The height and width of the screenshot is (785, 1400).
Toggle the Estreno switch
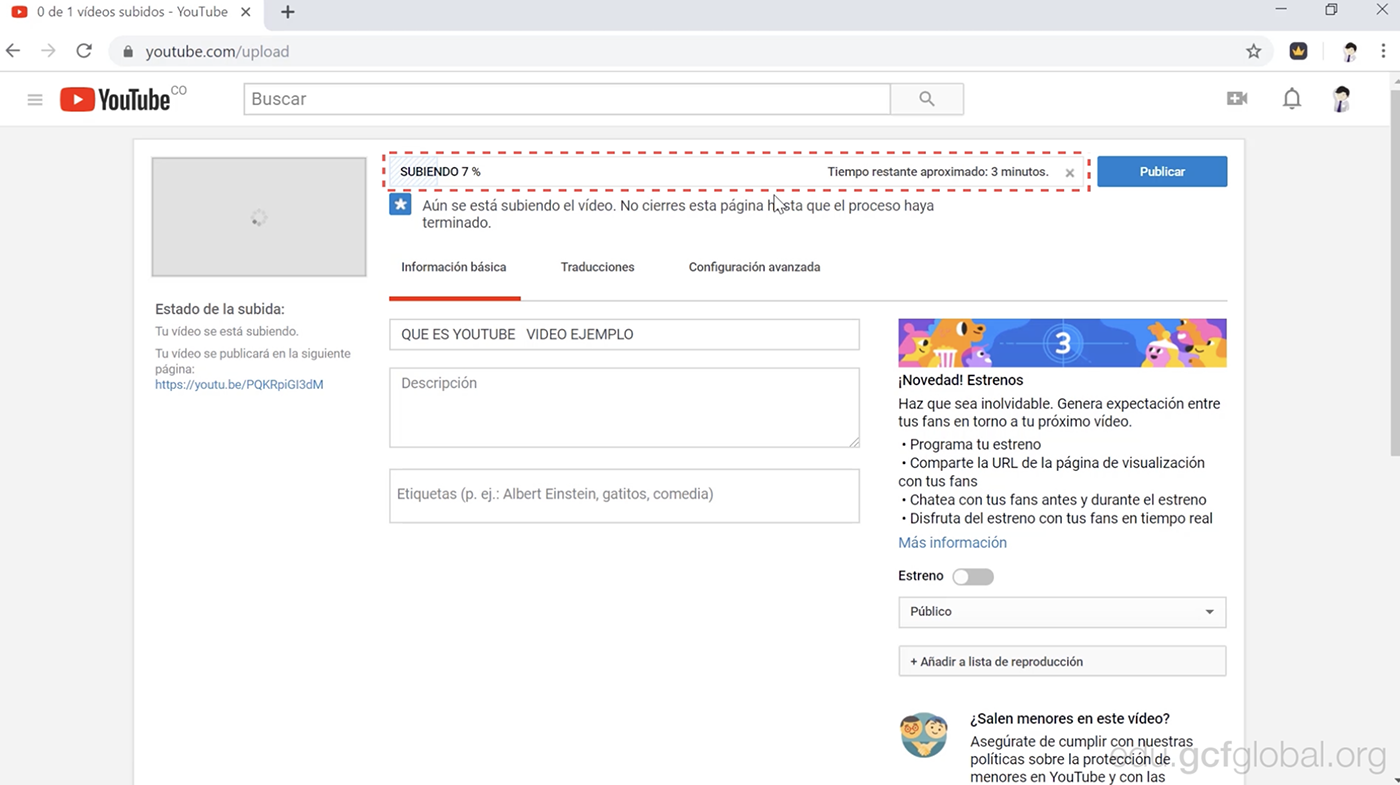point(973,577)
